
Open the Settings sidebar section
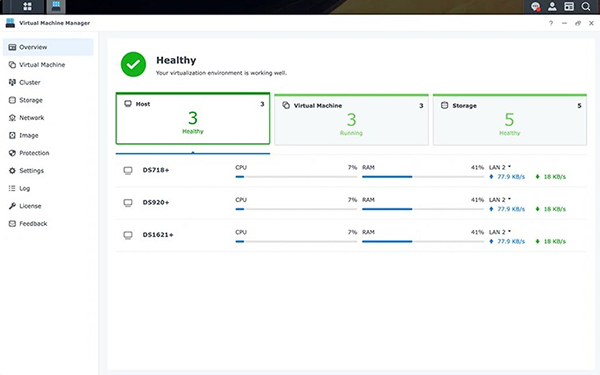point(48,170)
